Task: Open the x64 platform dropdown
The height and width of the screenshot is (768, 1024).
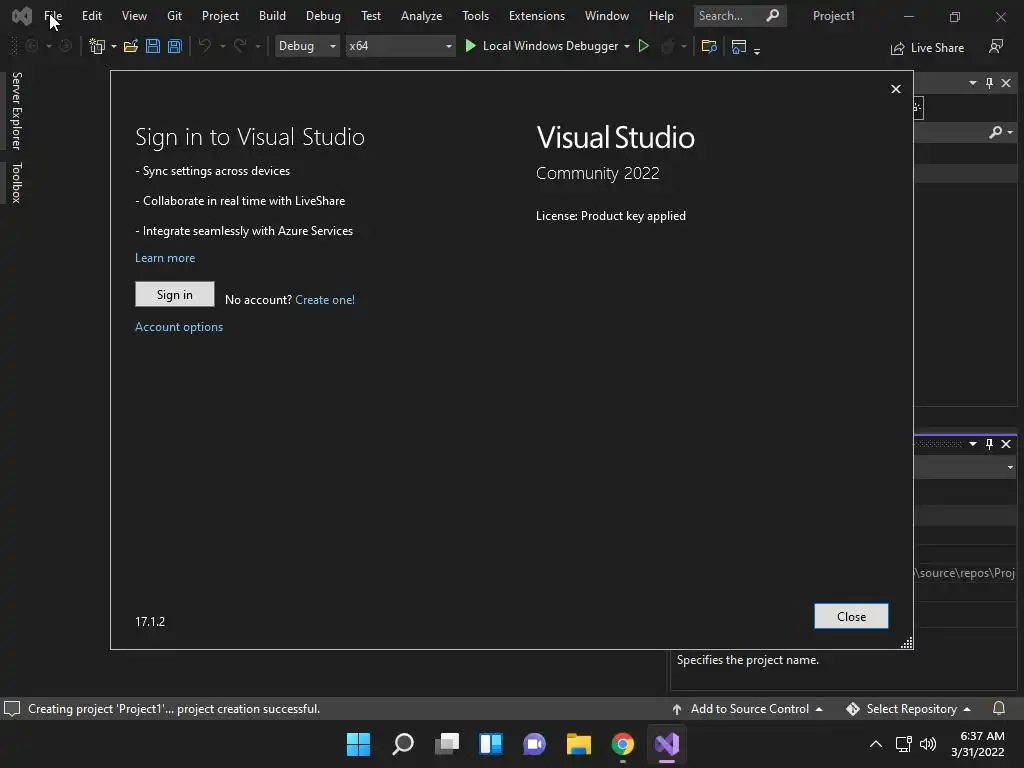Action: click(x=400, y=46)
